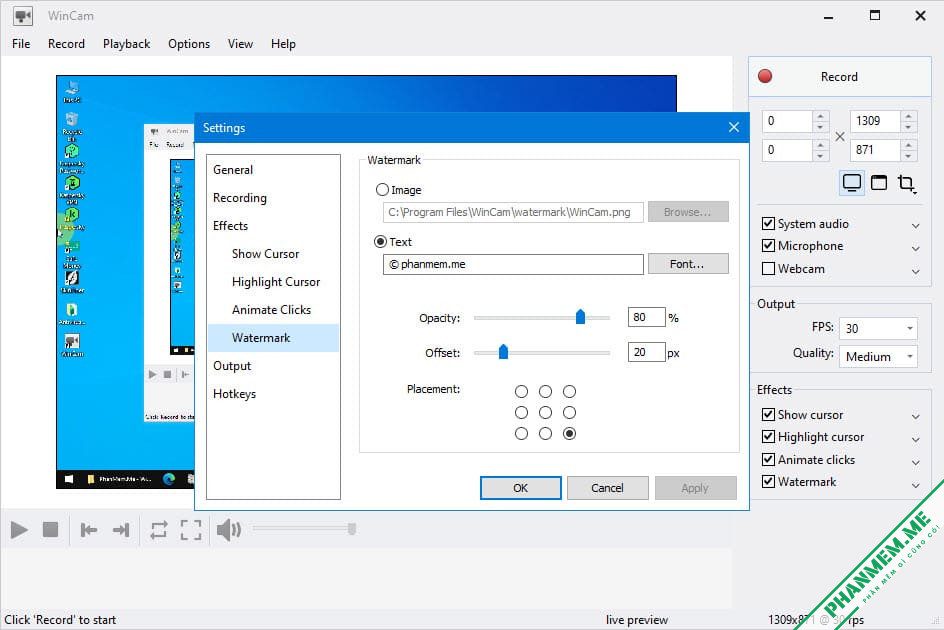The height and width of the screenshot is (630, 944).
Task: Click the Stop playback icon
Action: click(x=51, y=530)
